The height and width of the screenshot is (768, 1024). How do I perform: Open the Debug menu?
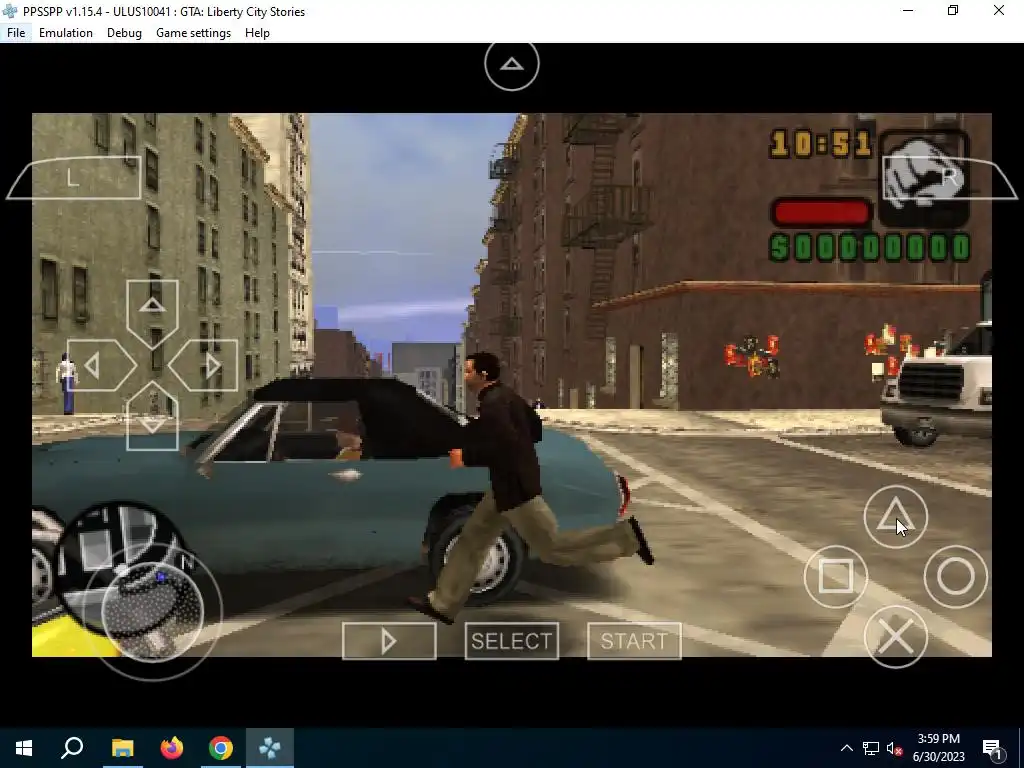coord(124,33)
